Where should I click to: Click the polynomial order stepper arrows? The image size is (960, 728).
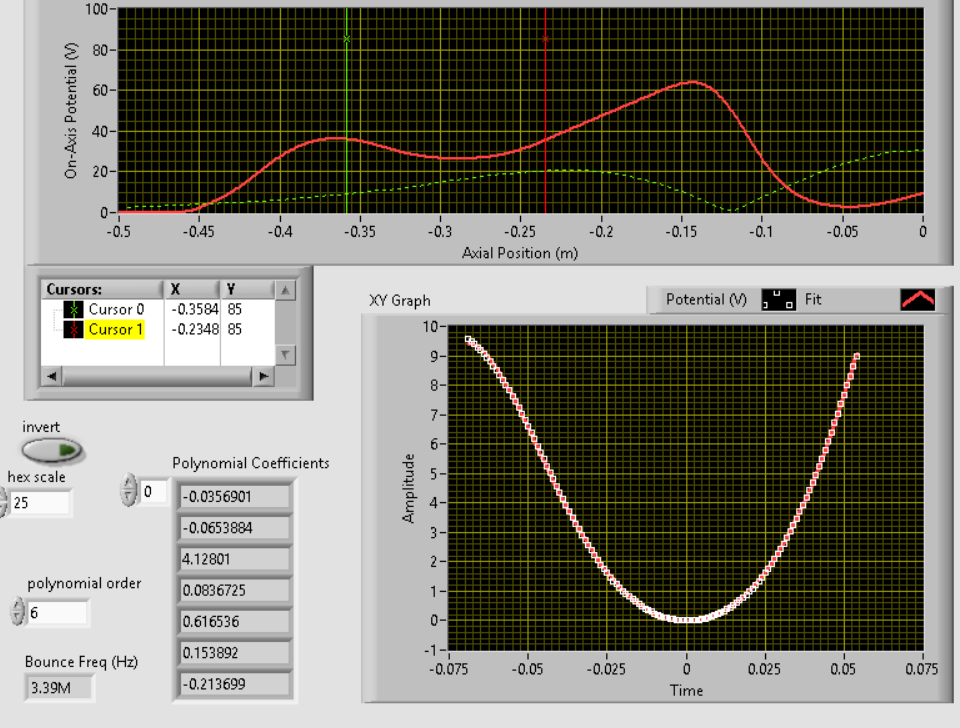(17, 612)
